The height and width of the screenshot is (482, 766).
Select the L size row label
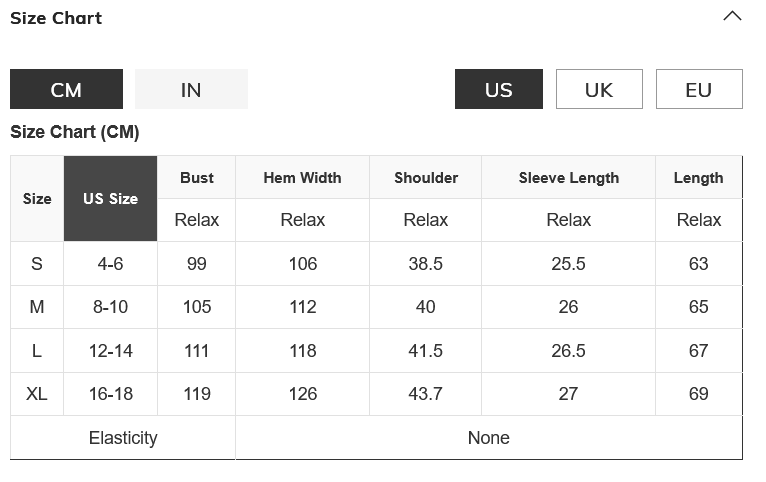(x=37, y=351)
